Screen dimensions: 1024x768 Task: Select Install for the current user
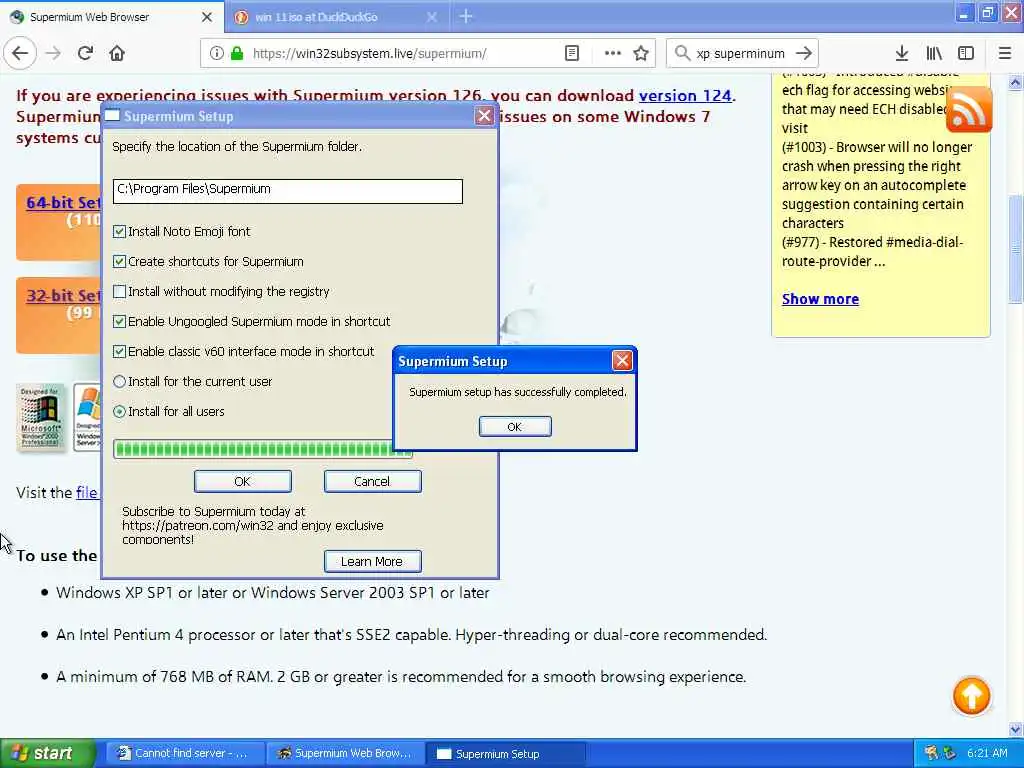click(119, 381)
